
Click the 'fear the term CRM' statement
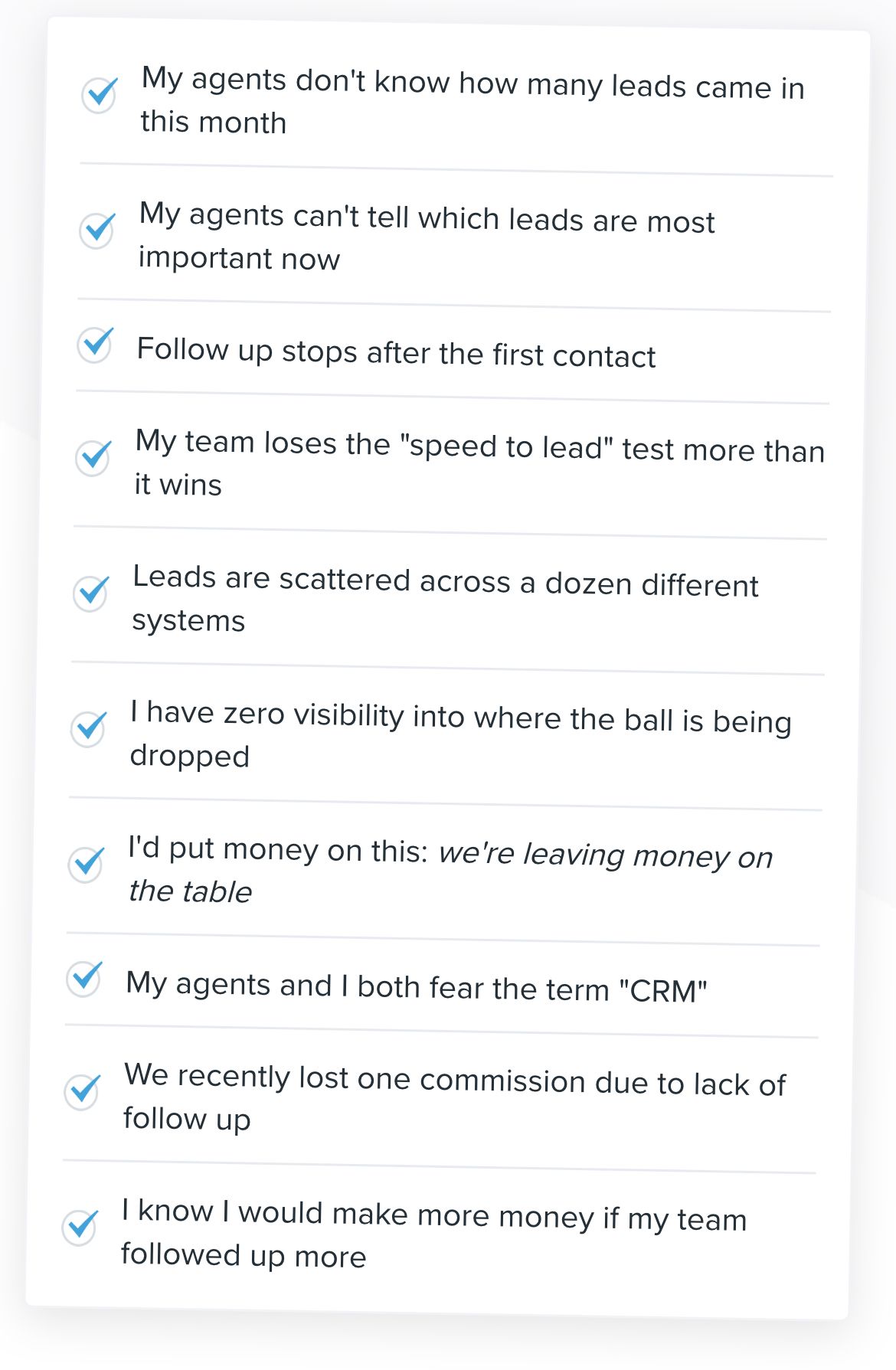point(416,987)
